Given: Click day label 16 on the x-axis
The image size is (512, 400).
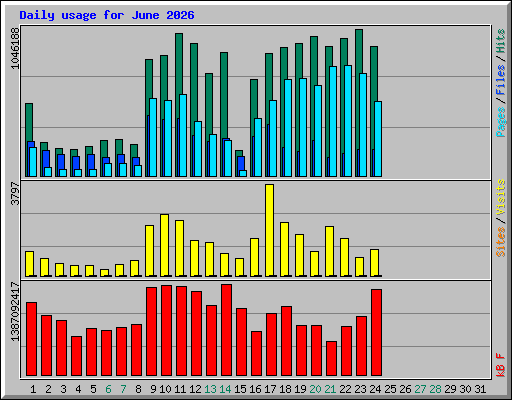Looking at the screenshot, I should pyautogui.click(x=255, y=389).
